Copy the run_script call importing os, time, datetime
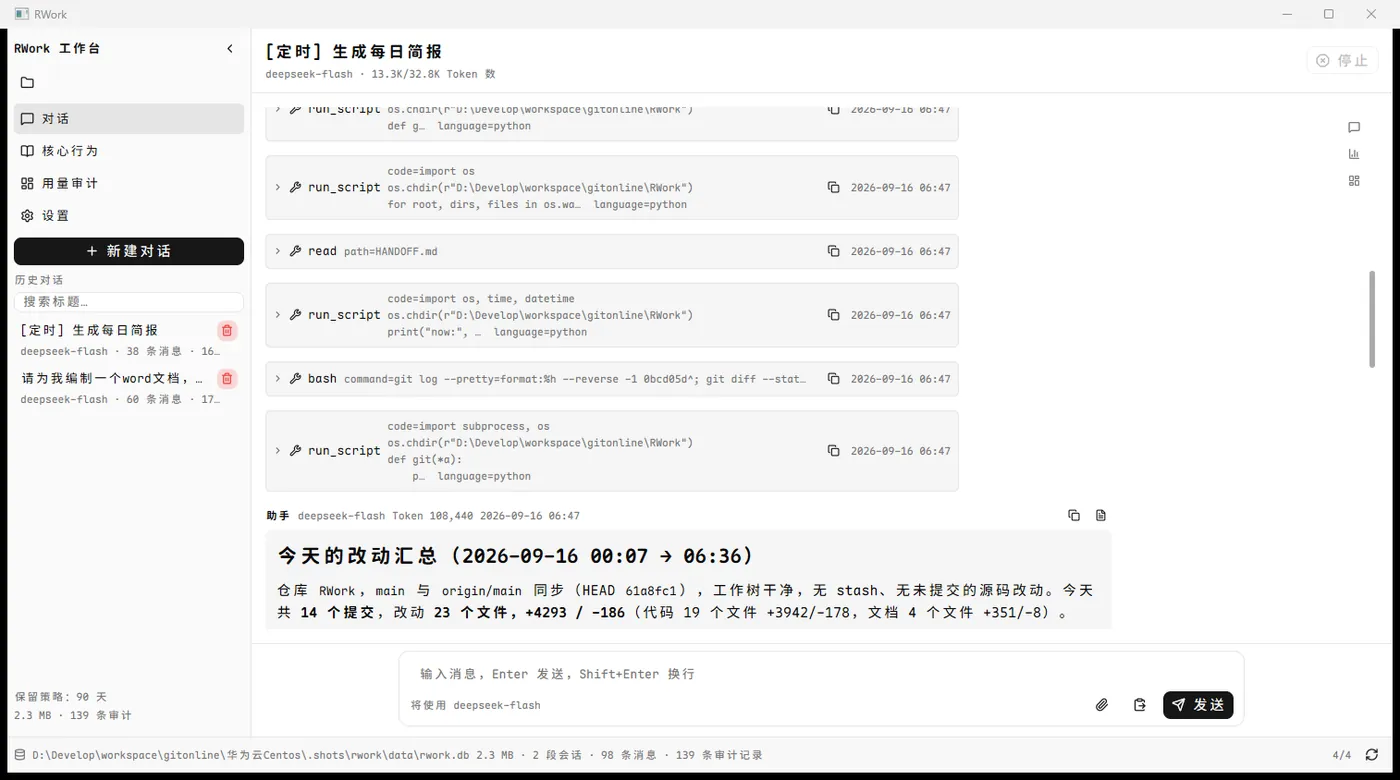 (833, 315)
